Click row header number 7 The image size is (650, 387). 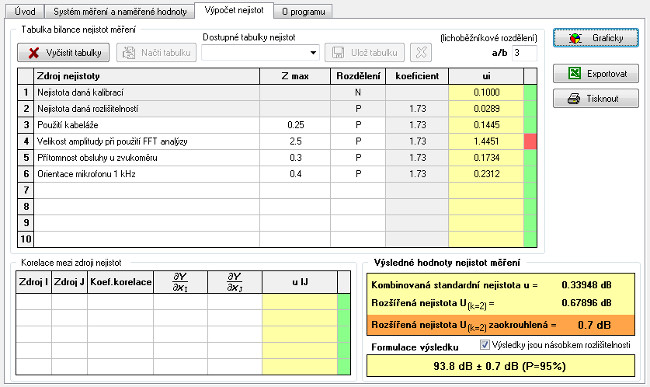[x=26, y=190]
